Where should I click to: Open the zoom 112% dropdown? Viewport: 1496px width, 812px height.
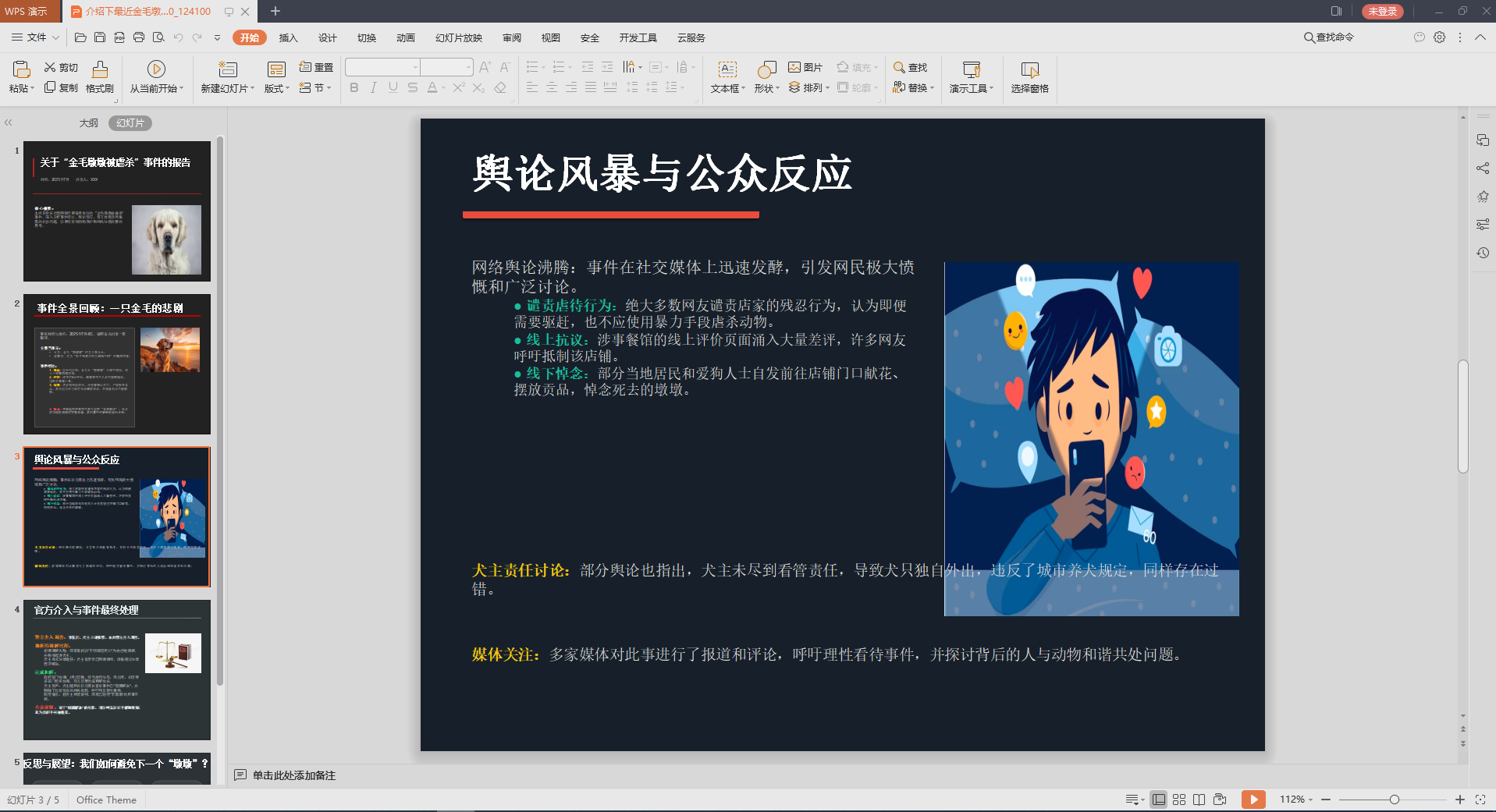(1296, 800)
